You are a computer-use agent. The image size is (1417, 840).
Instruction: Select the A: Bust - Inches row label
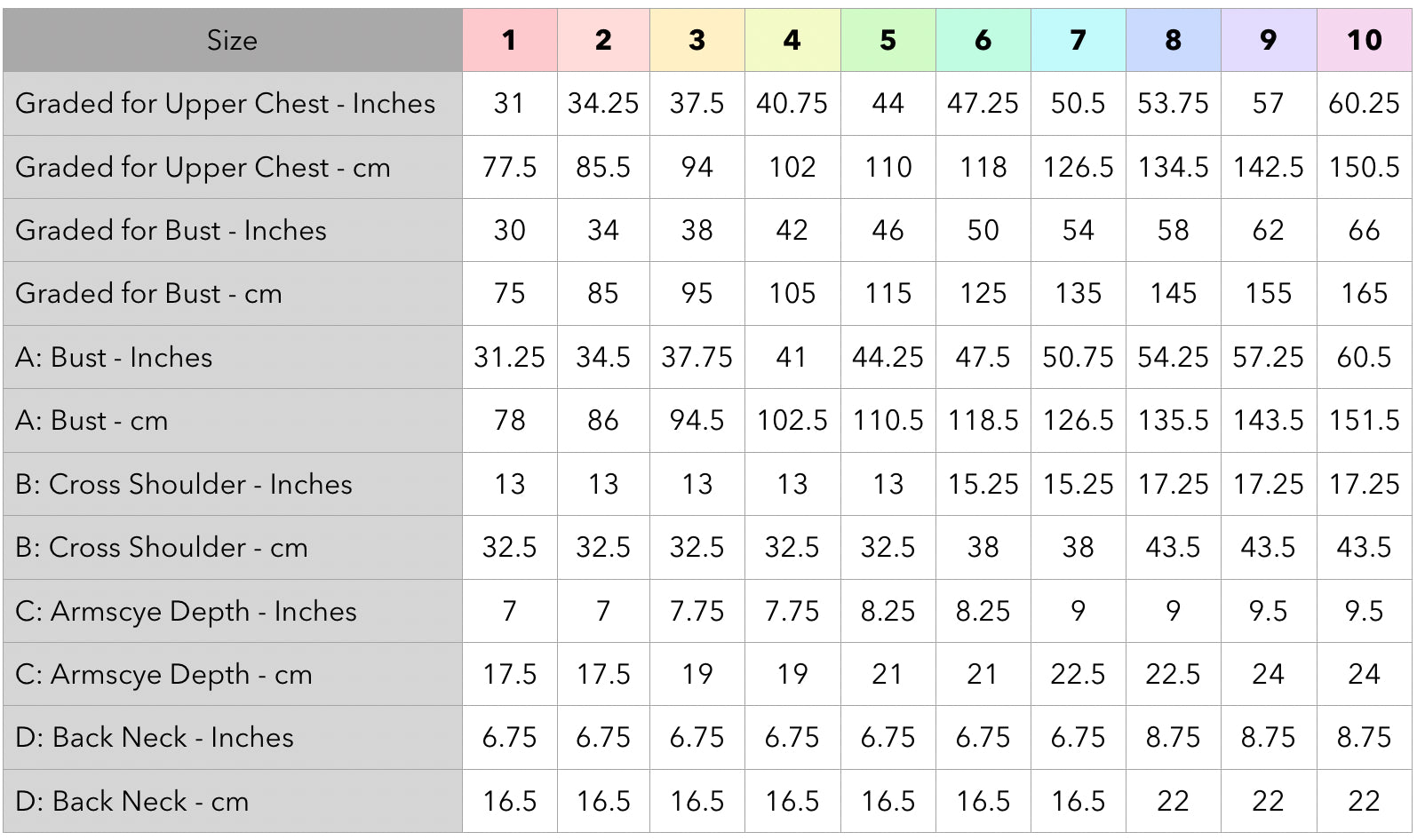pyautogui.click(x=114, y=358)
